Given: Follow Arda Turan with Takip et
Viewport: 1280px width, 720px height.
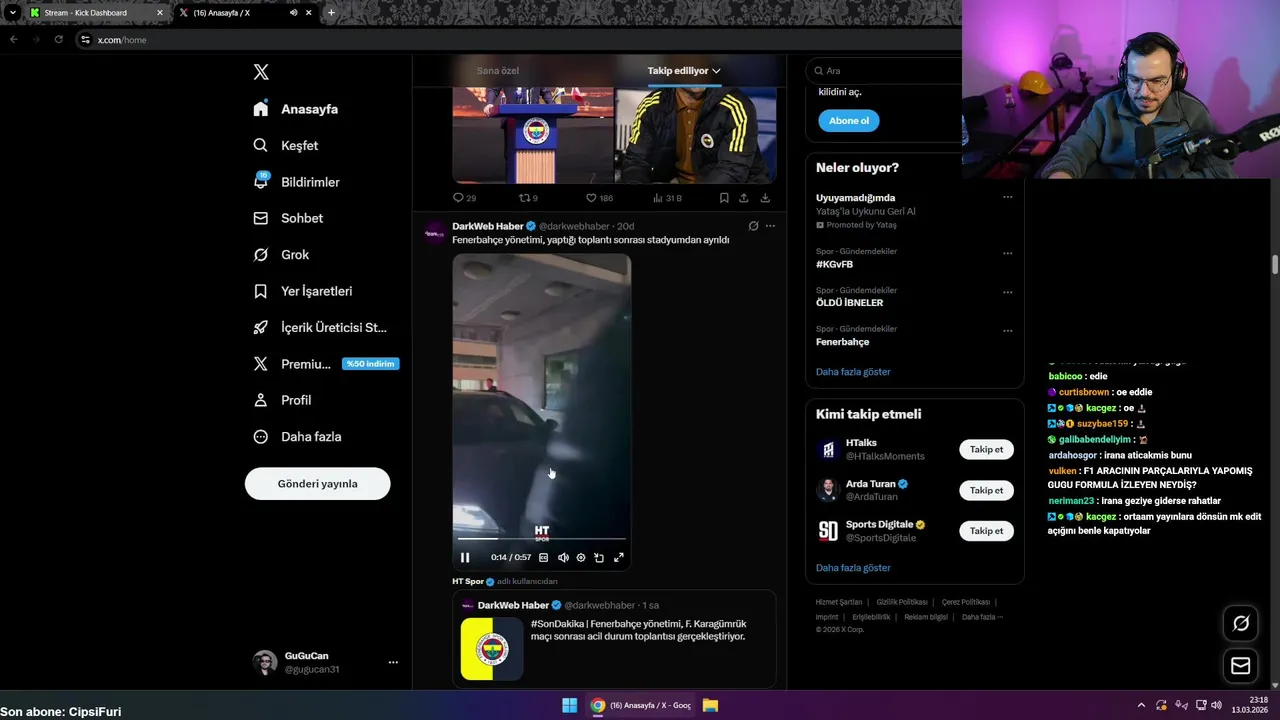Looking at the screenshot, I should click(x=986, y=490).
